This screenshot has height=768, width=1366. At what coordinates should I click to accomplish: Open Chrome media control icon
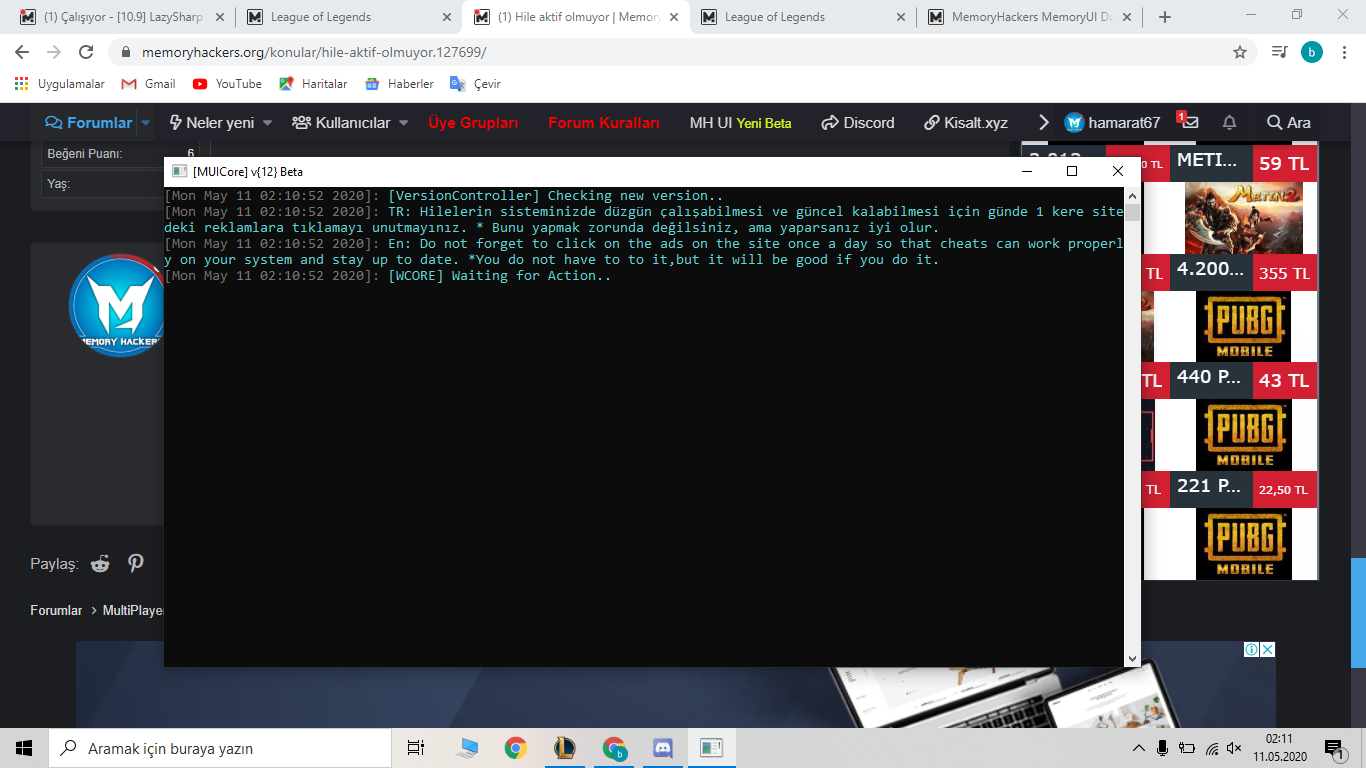tap(1279, 52)
